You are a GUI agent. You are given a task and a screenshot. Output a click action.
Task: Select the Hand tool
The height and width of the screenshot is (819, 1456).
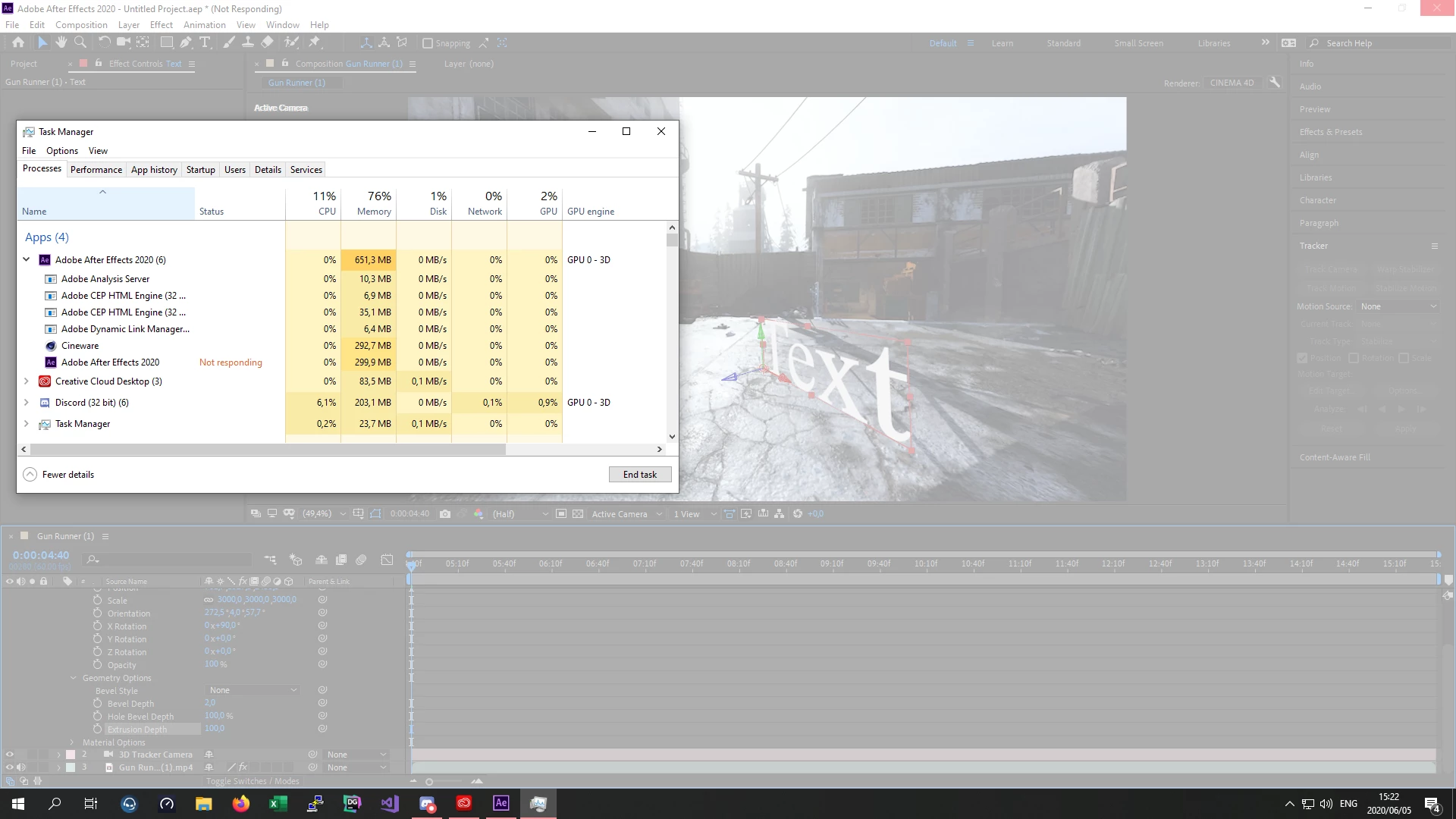pyautogui.click(x=61, y=42)
